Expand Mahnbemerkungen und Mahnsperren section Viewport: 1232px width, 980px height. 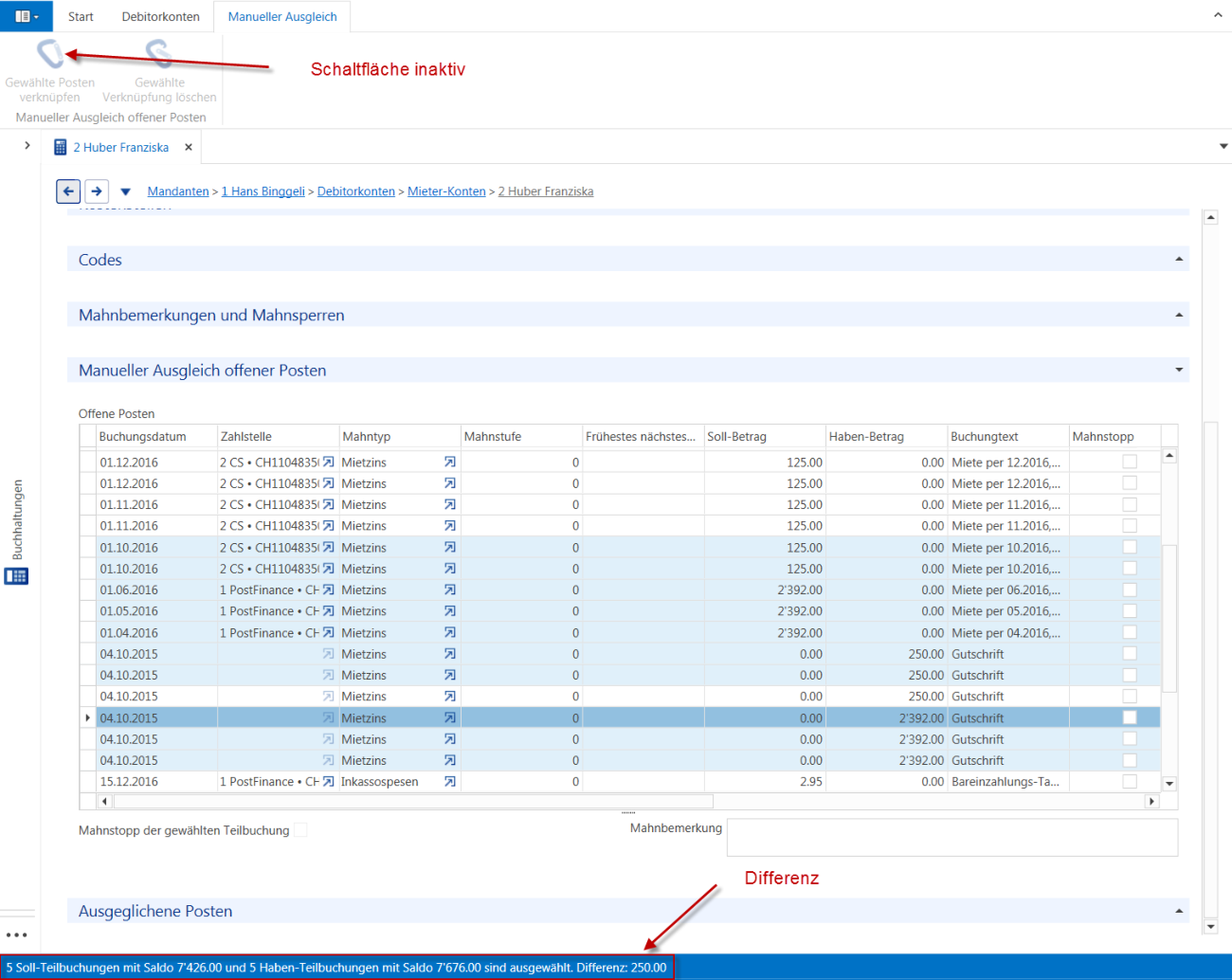(x=1179, y=315)
